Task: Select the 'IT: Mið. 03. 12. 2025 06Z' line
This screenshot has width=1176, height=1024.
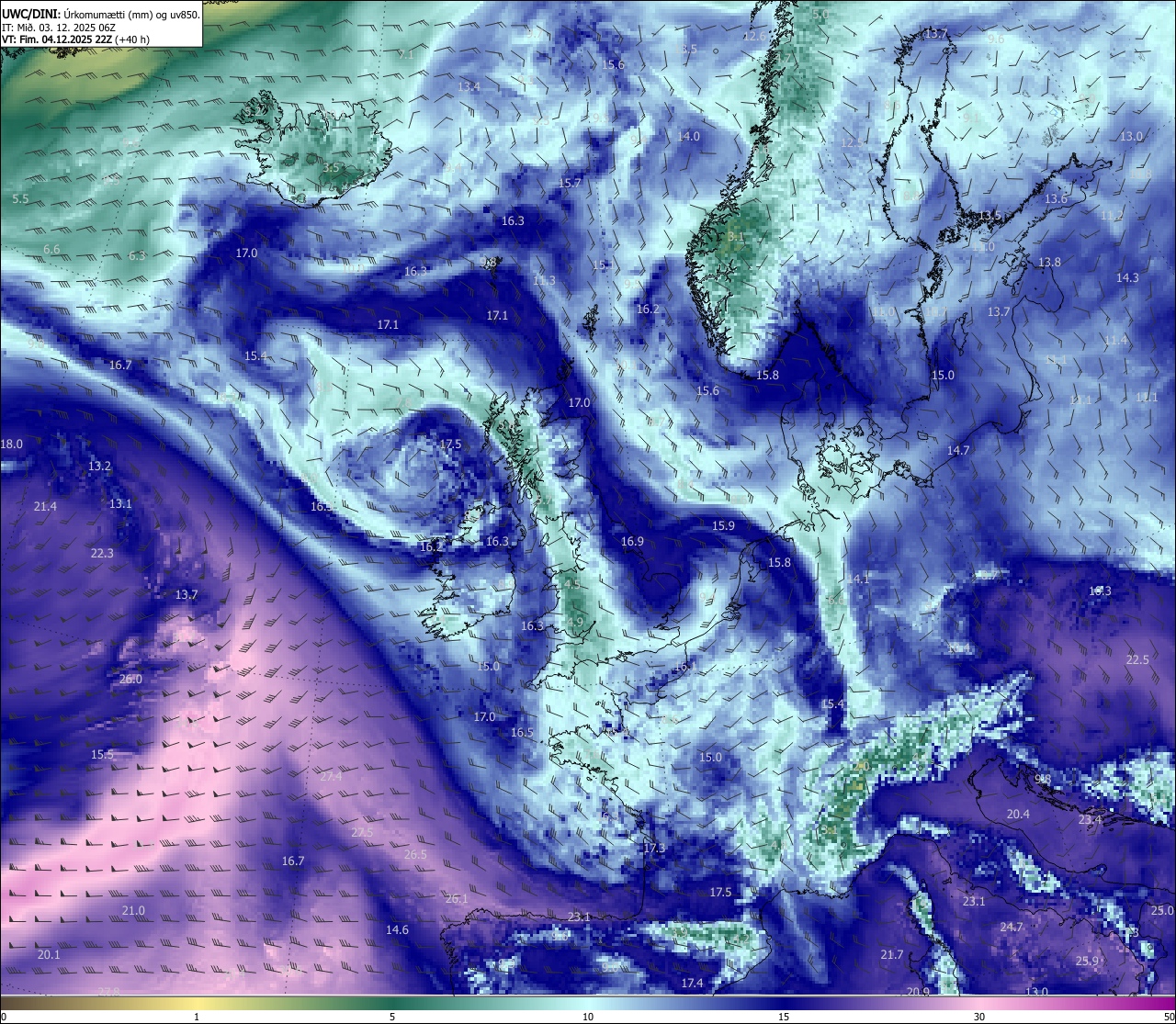Action: point(59,28)
